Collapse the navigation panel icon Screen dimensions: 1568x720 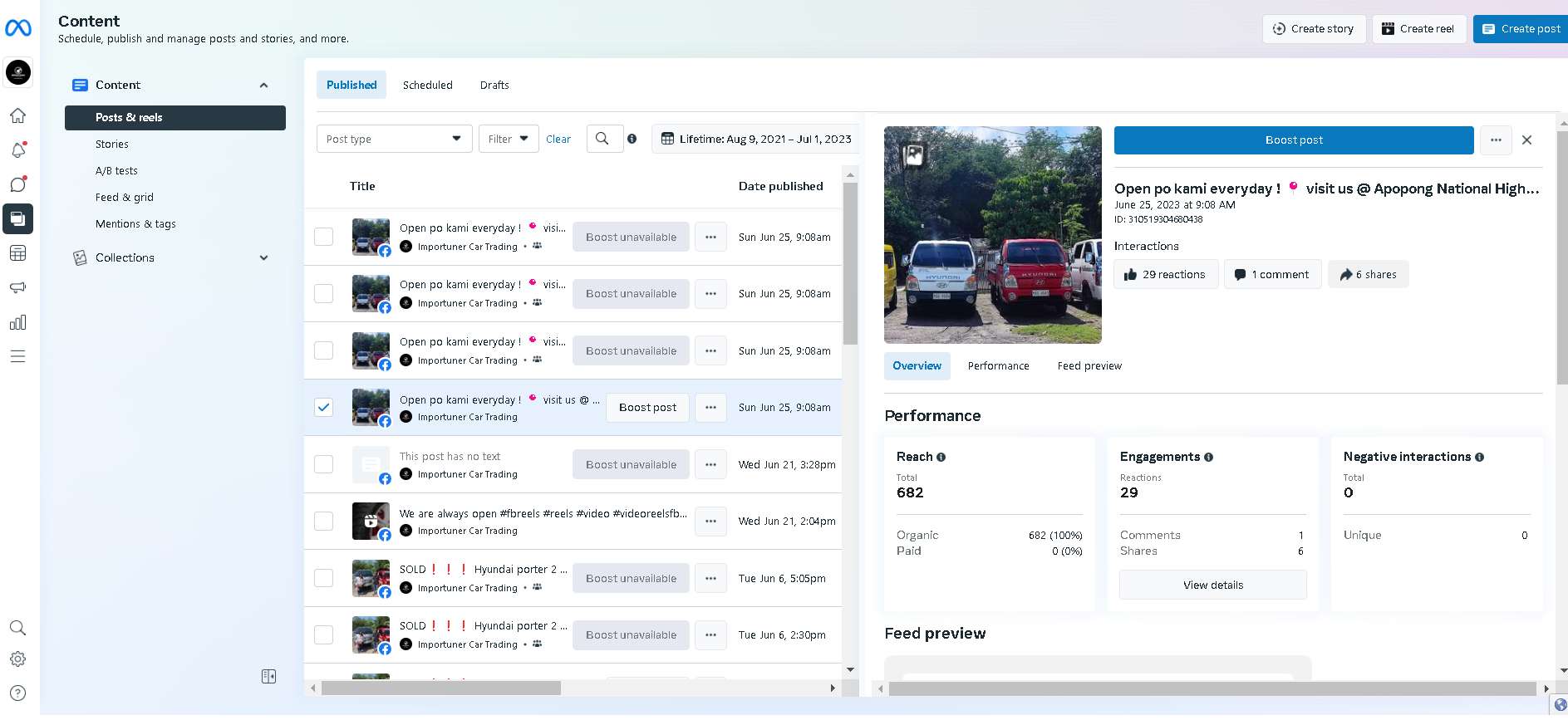(268, 677)
